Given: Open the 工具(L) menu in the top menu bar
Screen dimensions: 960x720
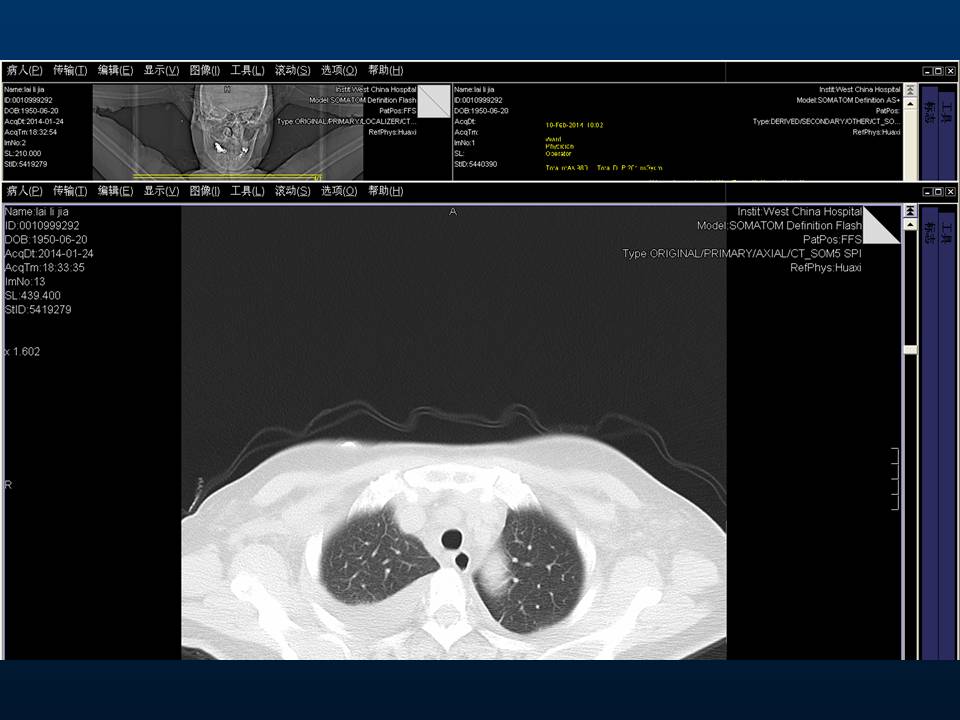Looking at the screenshot, I should [247, 70].
